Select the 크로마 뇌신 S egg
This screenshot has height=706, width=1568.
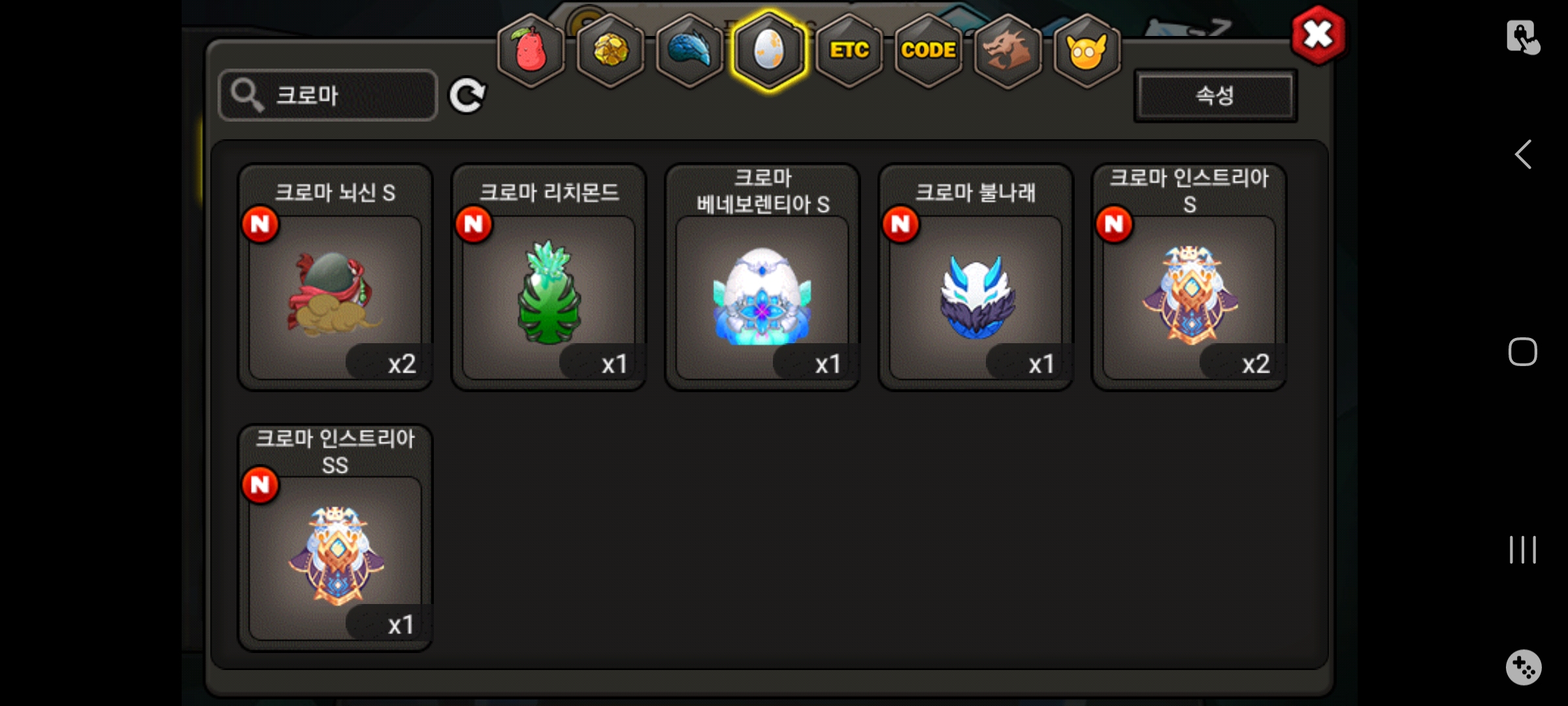tap(335, 277)
